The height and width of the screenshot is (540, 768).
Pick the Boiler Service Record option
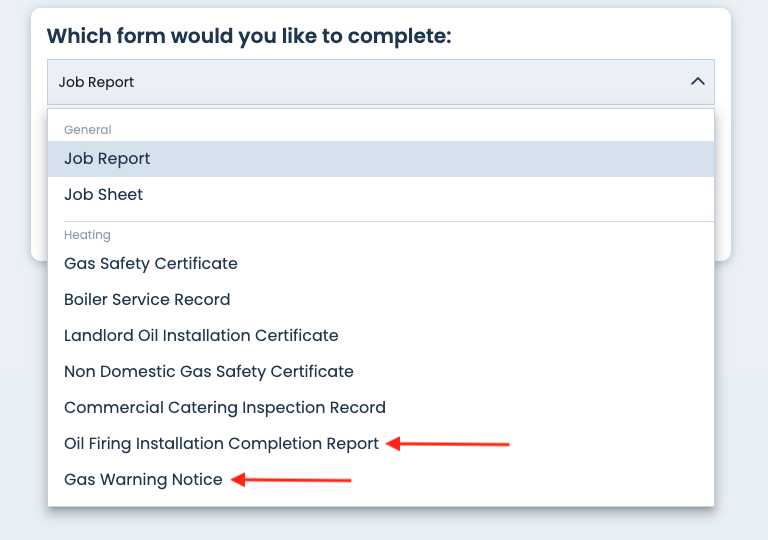tap(147, 300)
